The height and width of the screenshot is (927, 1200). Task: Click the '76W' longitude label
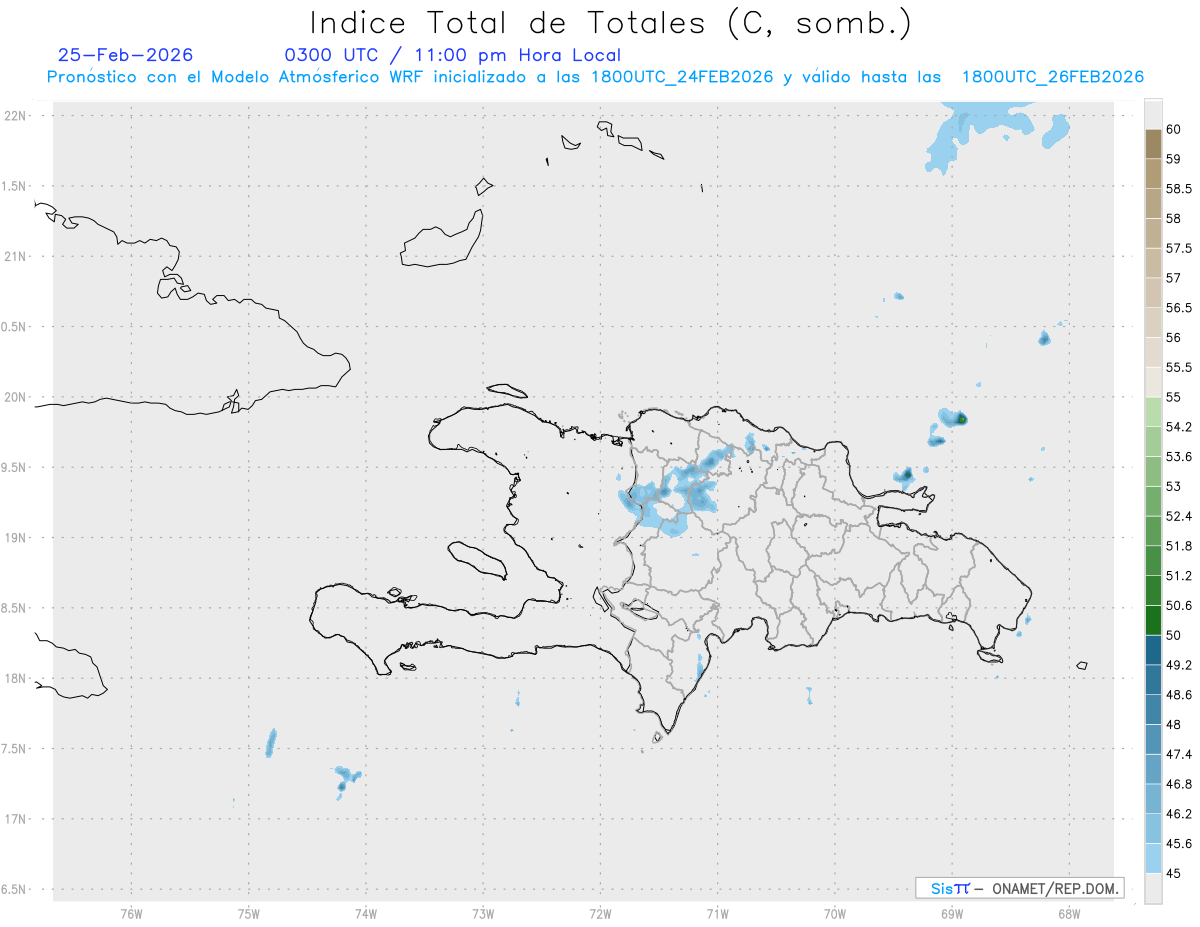click(131, 913)
